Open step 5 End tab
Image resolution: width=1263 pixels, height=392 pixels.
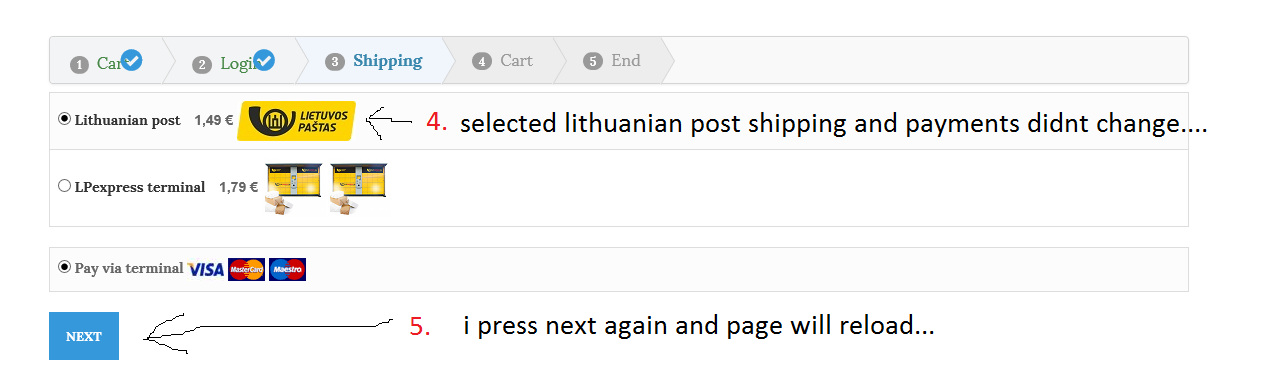(x=613, y=61)
